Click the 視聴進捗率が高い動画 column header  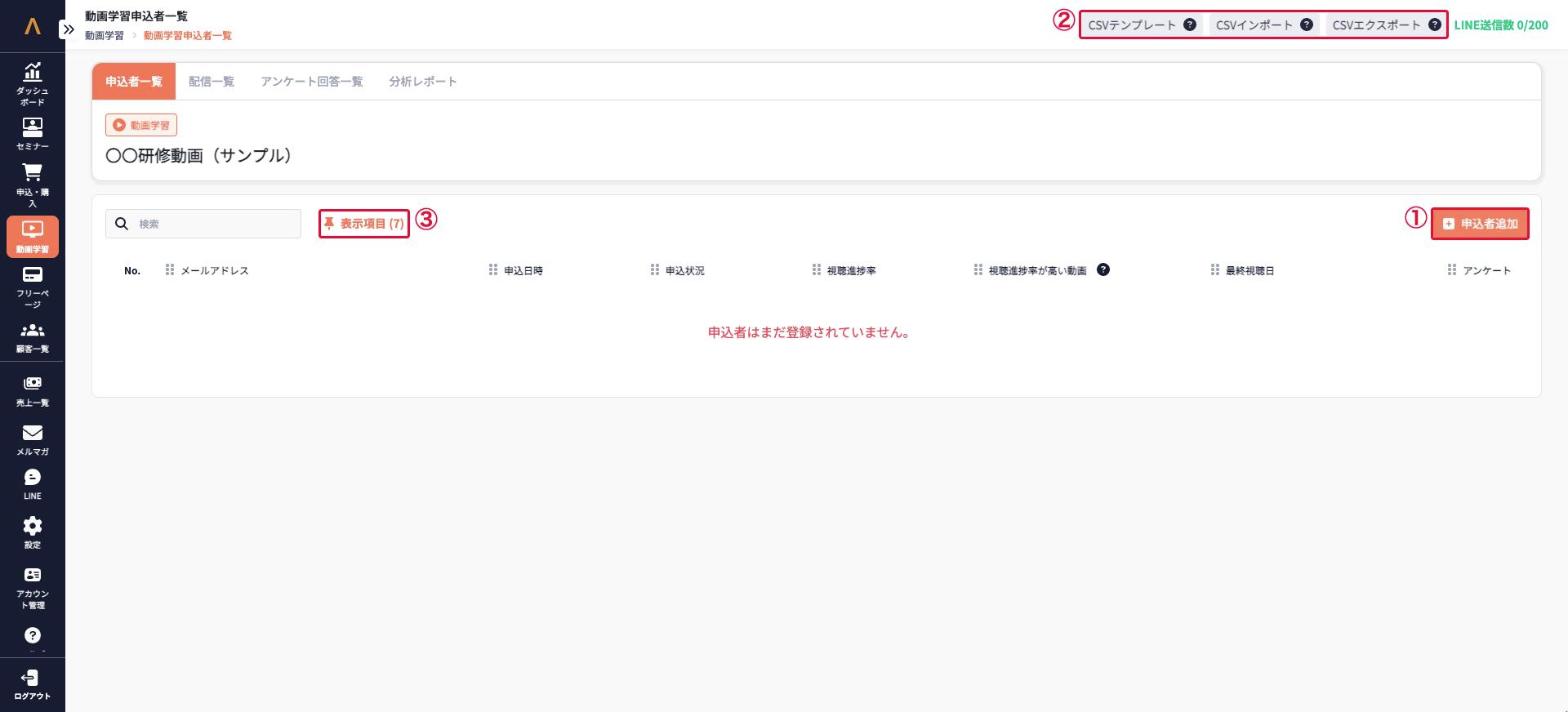[1038, 271]
